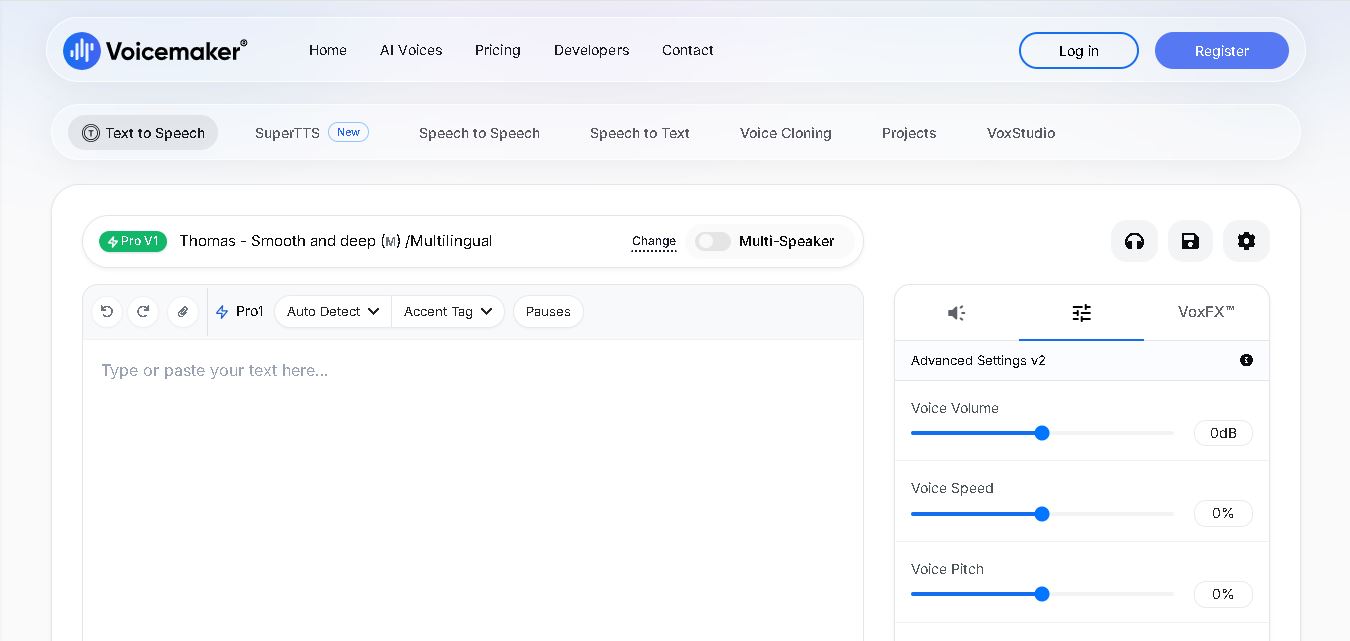
Task: Select the sliders advanced settings tab
Action: point(1081,313)
